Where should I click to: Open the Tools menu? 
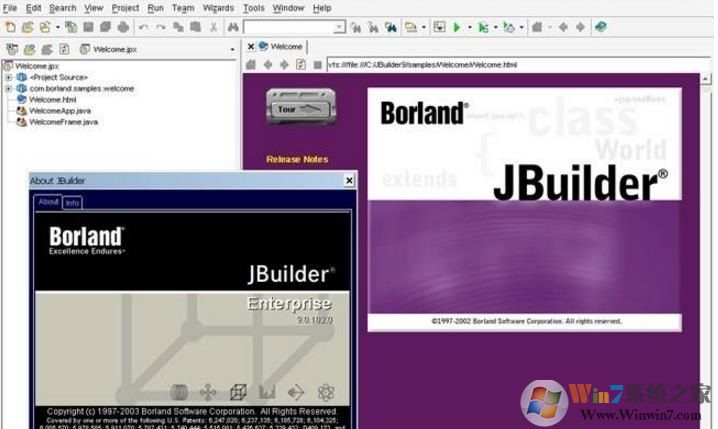(253, 8)
